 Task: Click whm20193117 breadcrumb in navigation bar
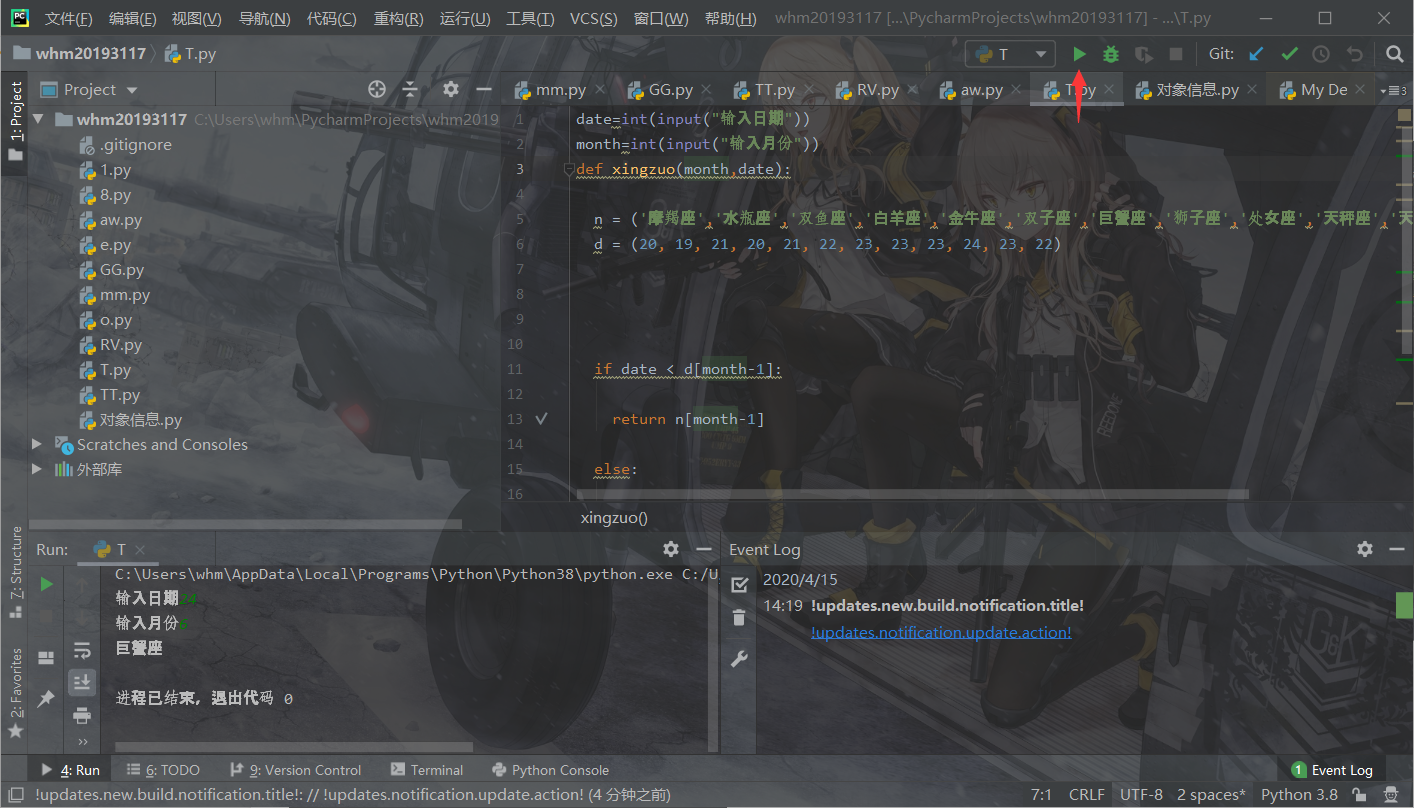click(80, 54)
